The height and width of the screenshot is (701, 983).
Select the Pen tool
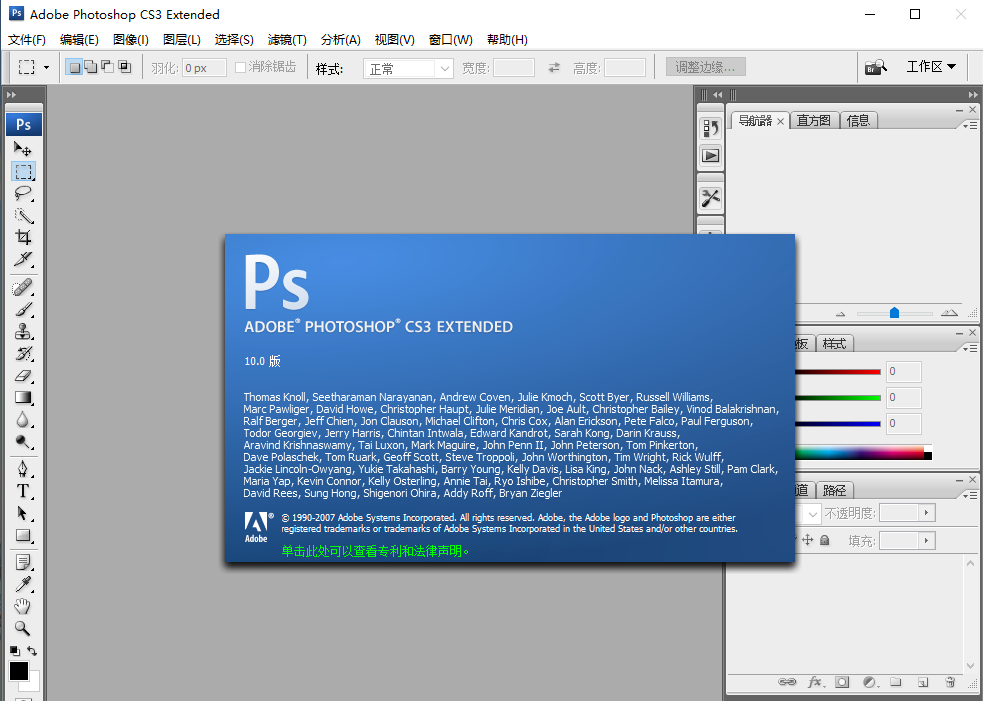[23, 470]
